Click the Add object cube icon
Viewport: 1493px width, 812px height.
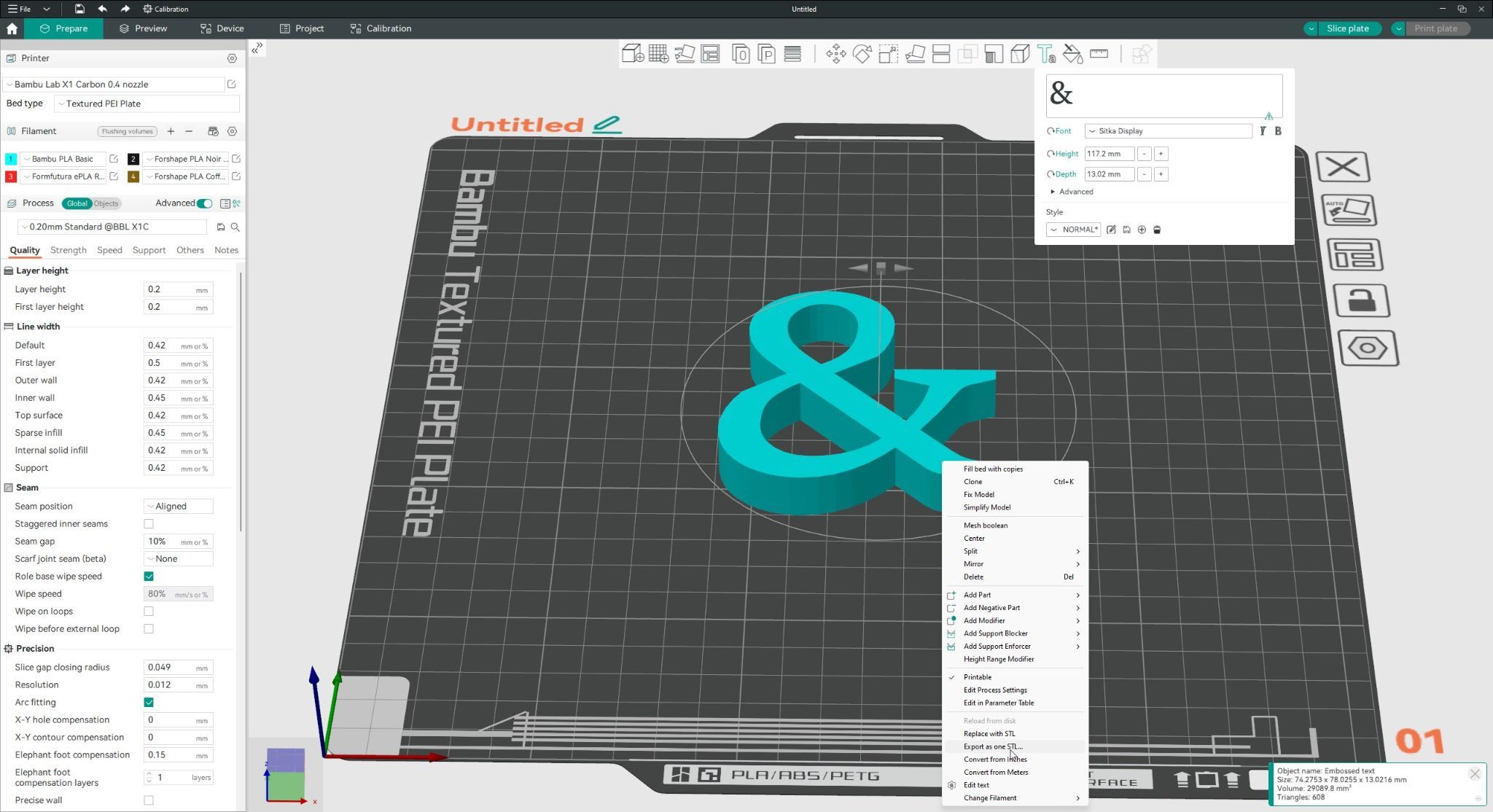pyautogui.click(x=632, y=54)
